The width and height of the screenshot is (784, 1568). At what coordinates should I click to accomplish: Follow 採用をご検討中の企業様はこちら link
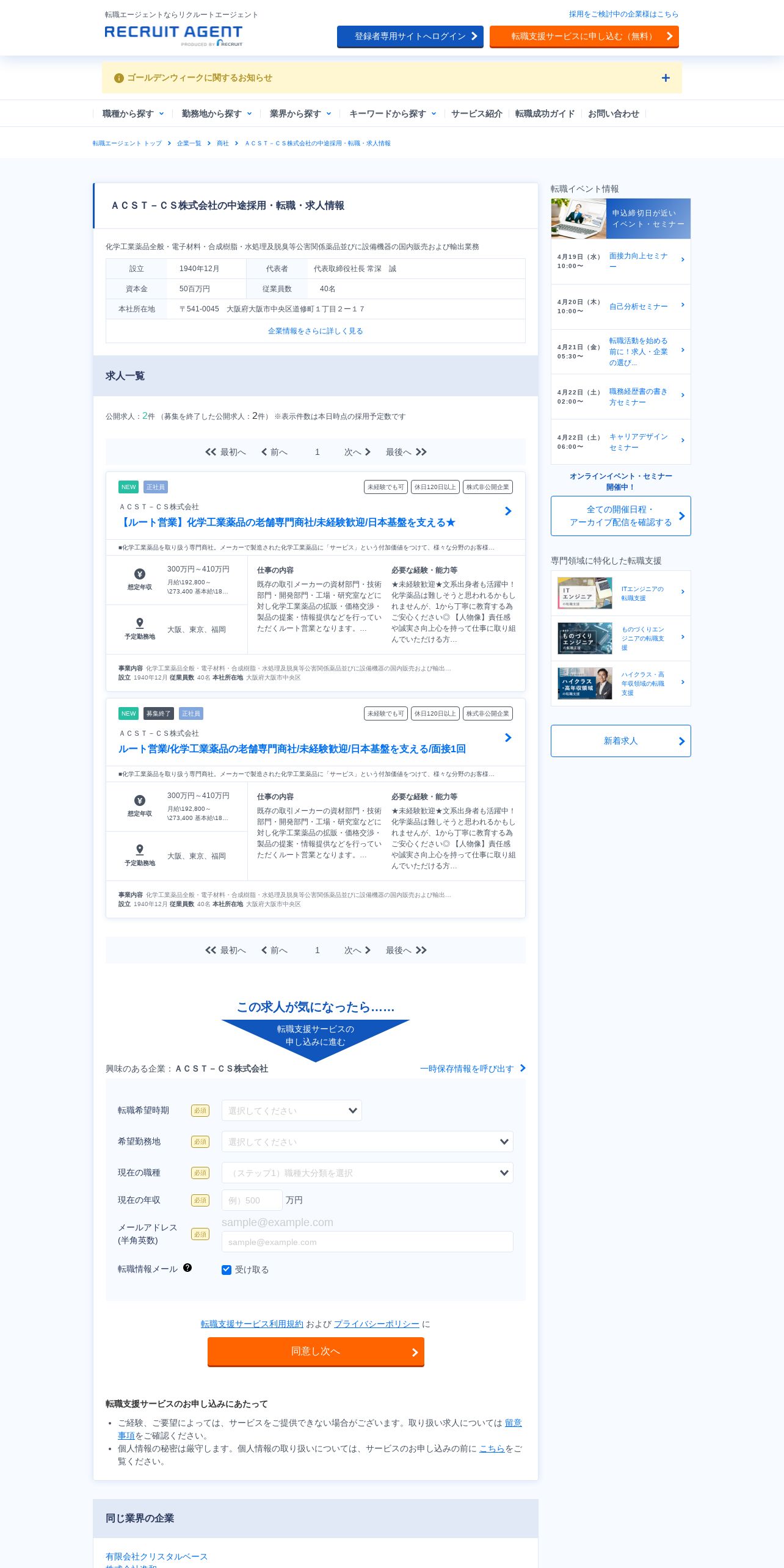[623, 14]
